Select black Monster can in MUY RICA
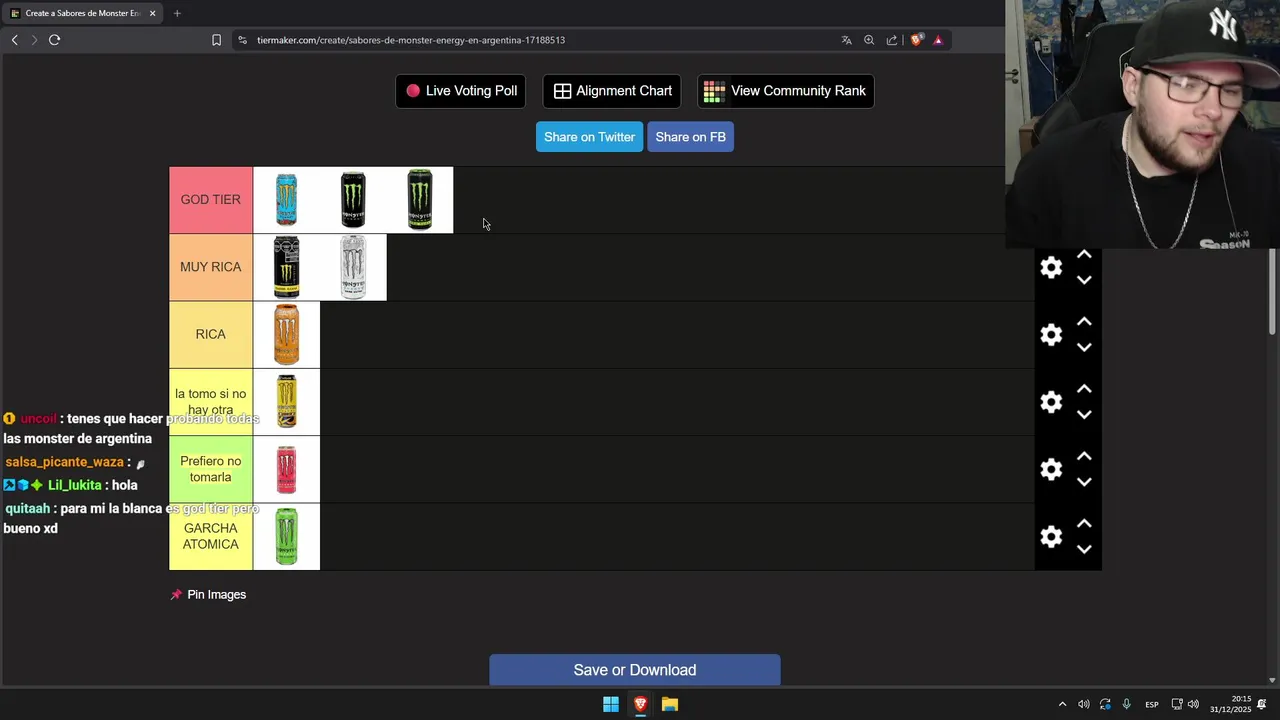The image size is (1280, 720). pos(286,267)
